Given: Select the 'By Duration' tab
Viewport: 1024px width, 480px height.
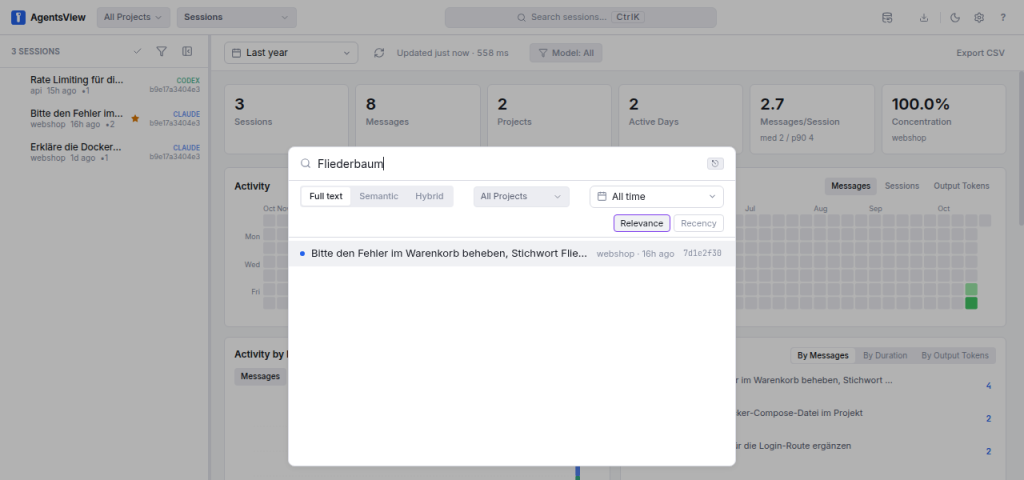Looking at the screenshot, I should [885, 355].
